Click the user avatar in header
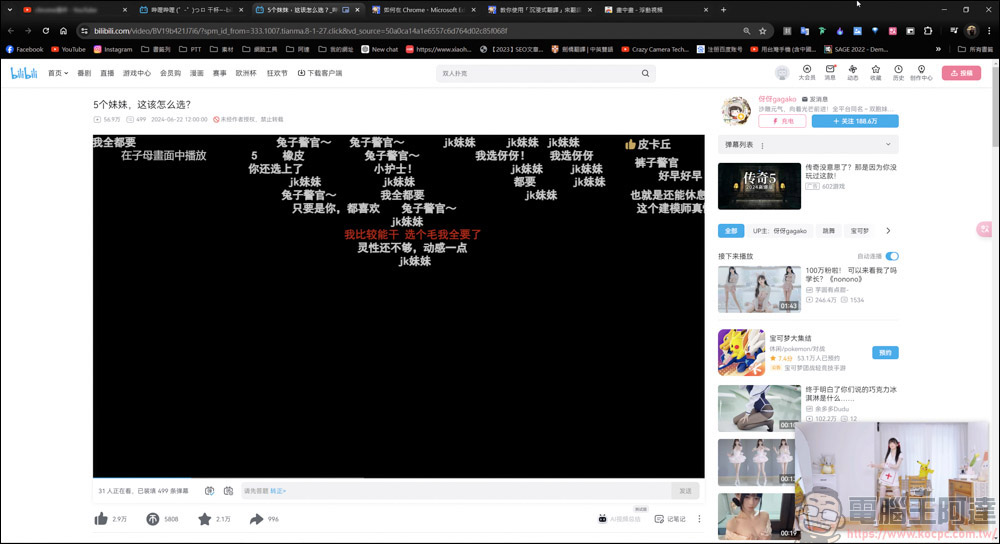Image resolution: width=1000 pixels, height=544 pixels. (x=782, y=73)
